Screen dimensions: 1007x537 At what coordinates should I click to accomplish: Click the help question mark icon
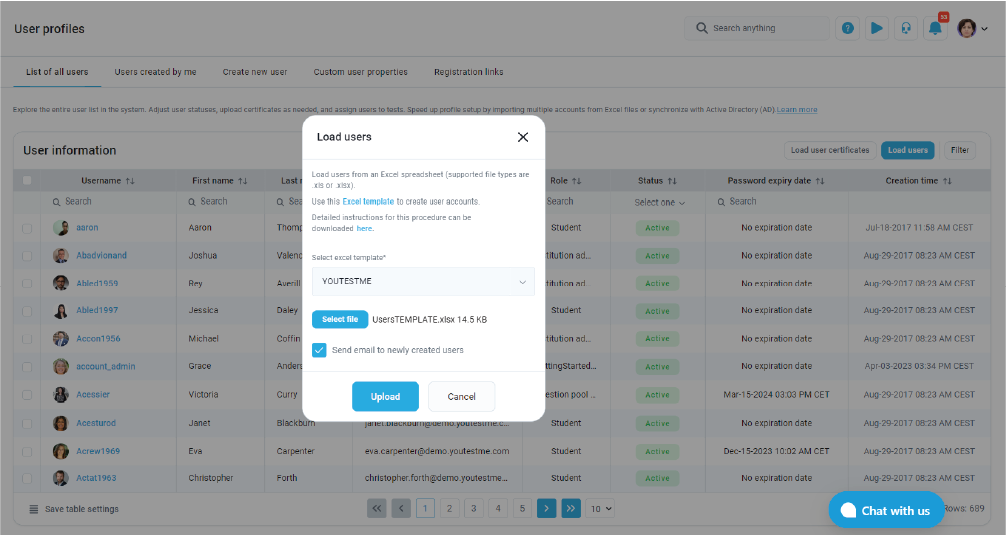[847, 28]
